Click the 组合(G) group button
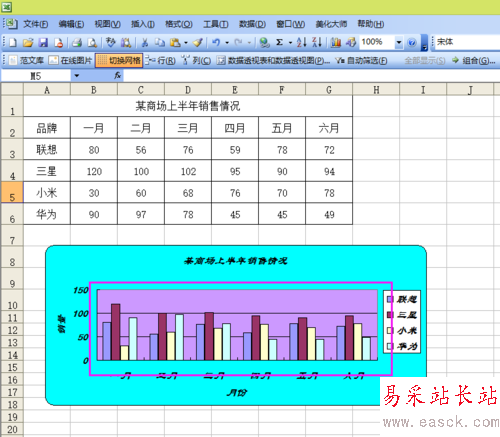Viewport: 500px width, 437px height. click(474, 60)
